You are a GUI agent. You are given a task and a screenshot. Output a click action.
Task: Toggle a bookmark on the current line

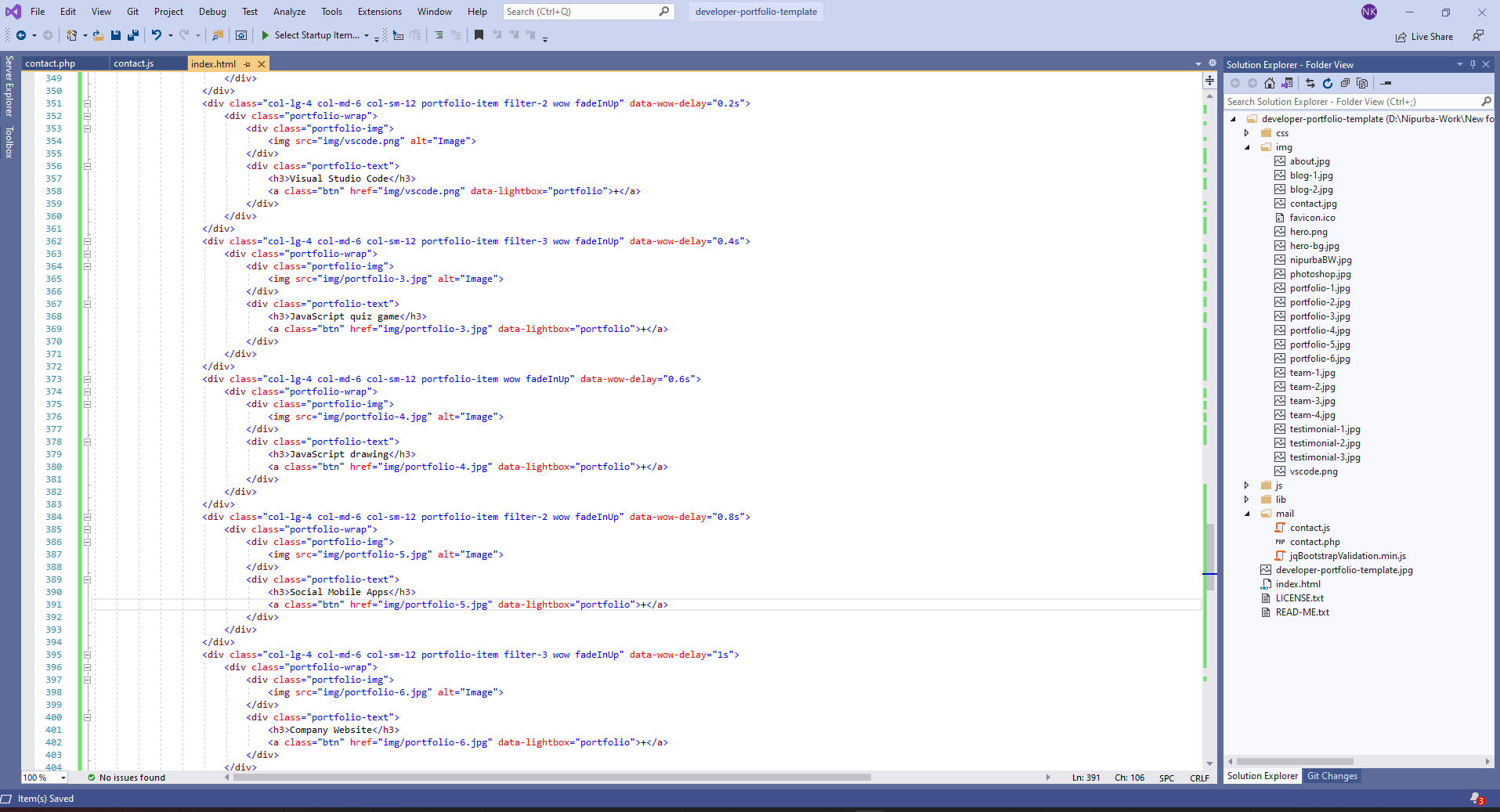(479, 35)
